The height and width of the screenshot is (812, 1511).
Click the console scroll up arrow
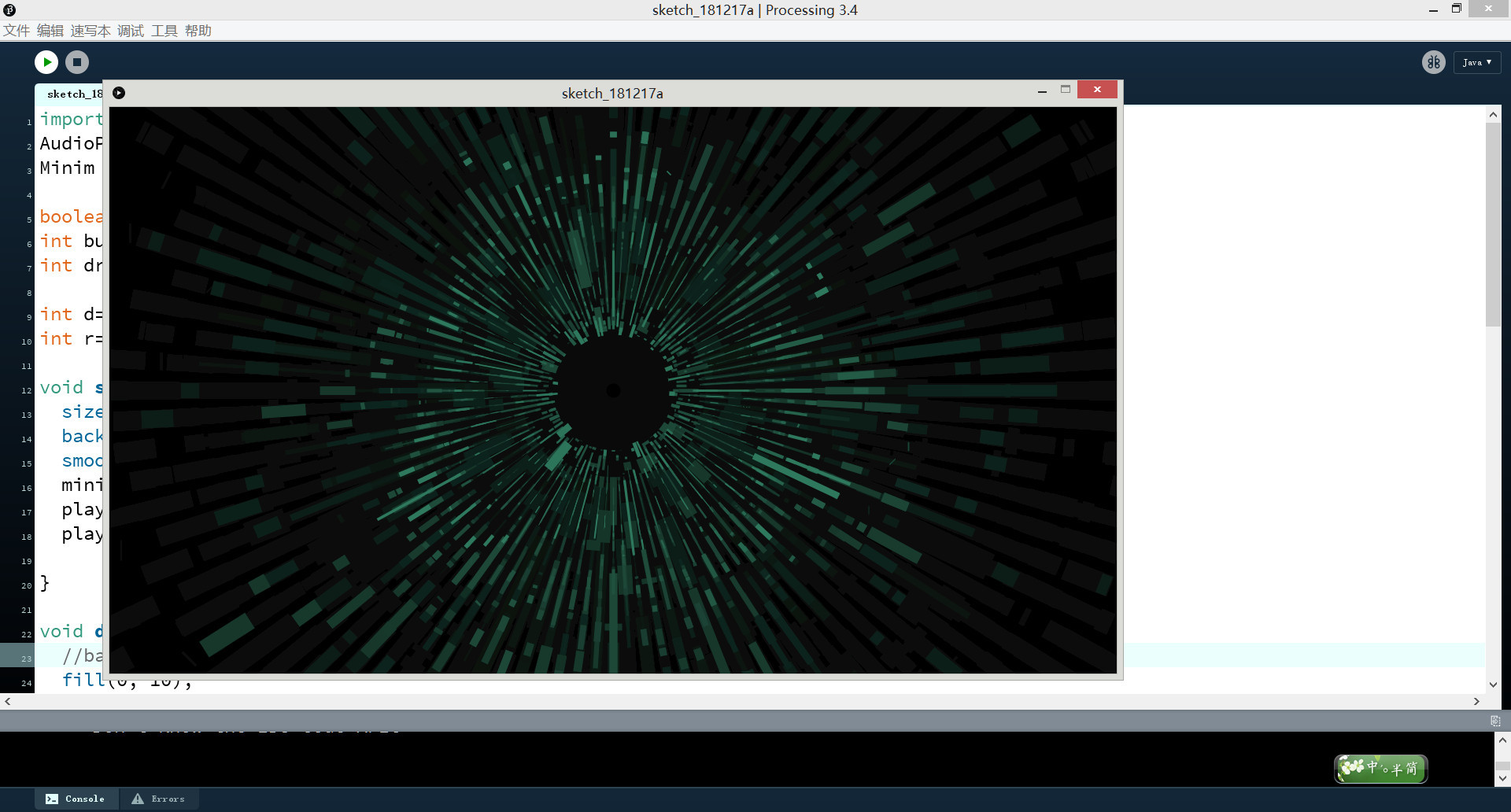[1502, 740]
